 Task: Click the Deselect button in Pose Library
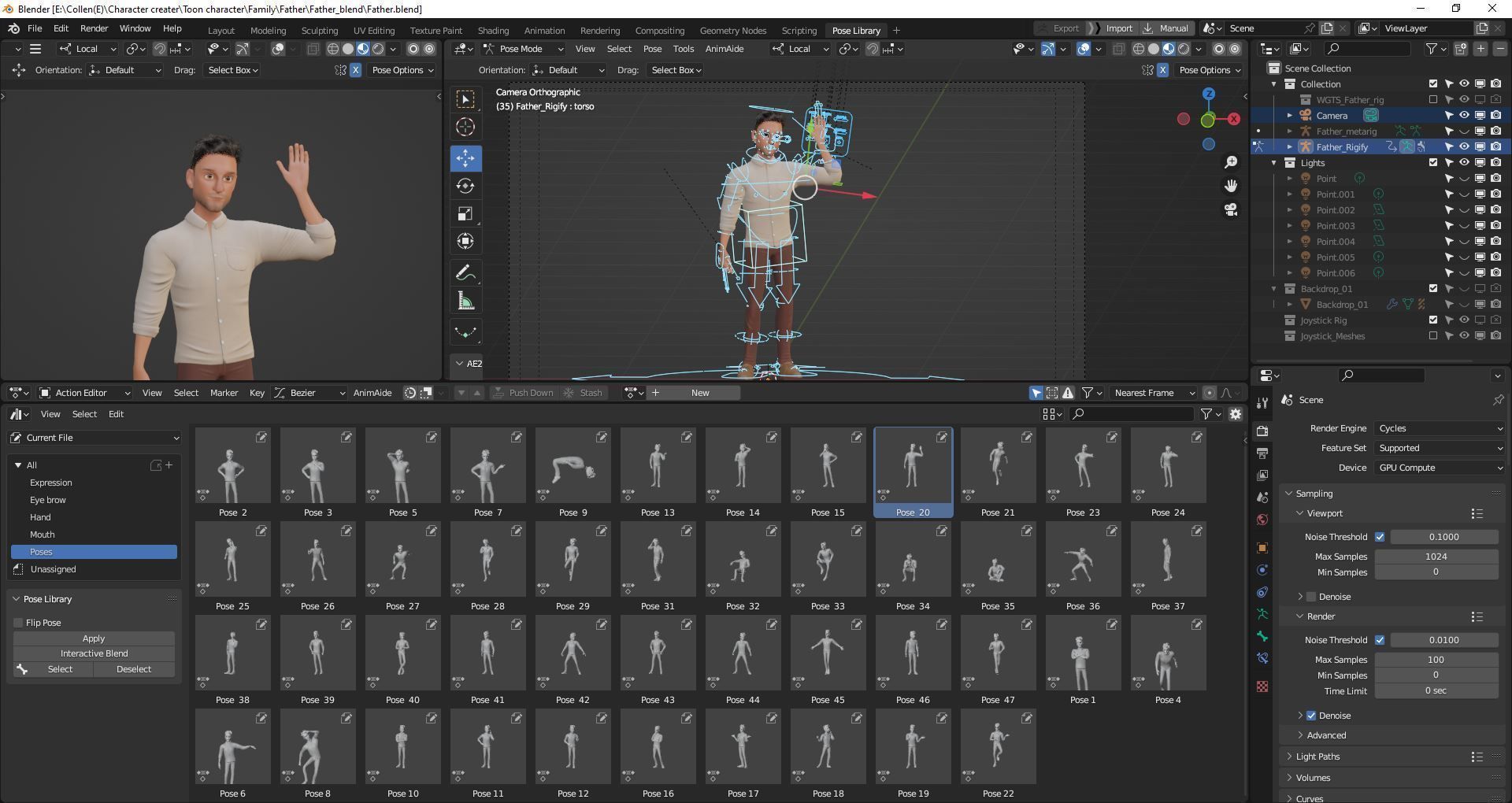coord(134,669)
